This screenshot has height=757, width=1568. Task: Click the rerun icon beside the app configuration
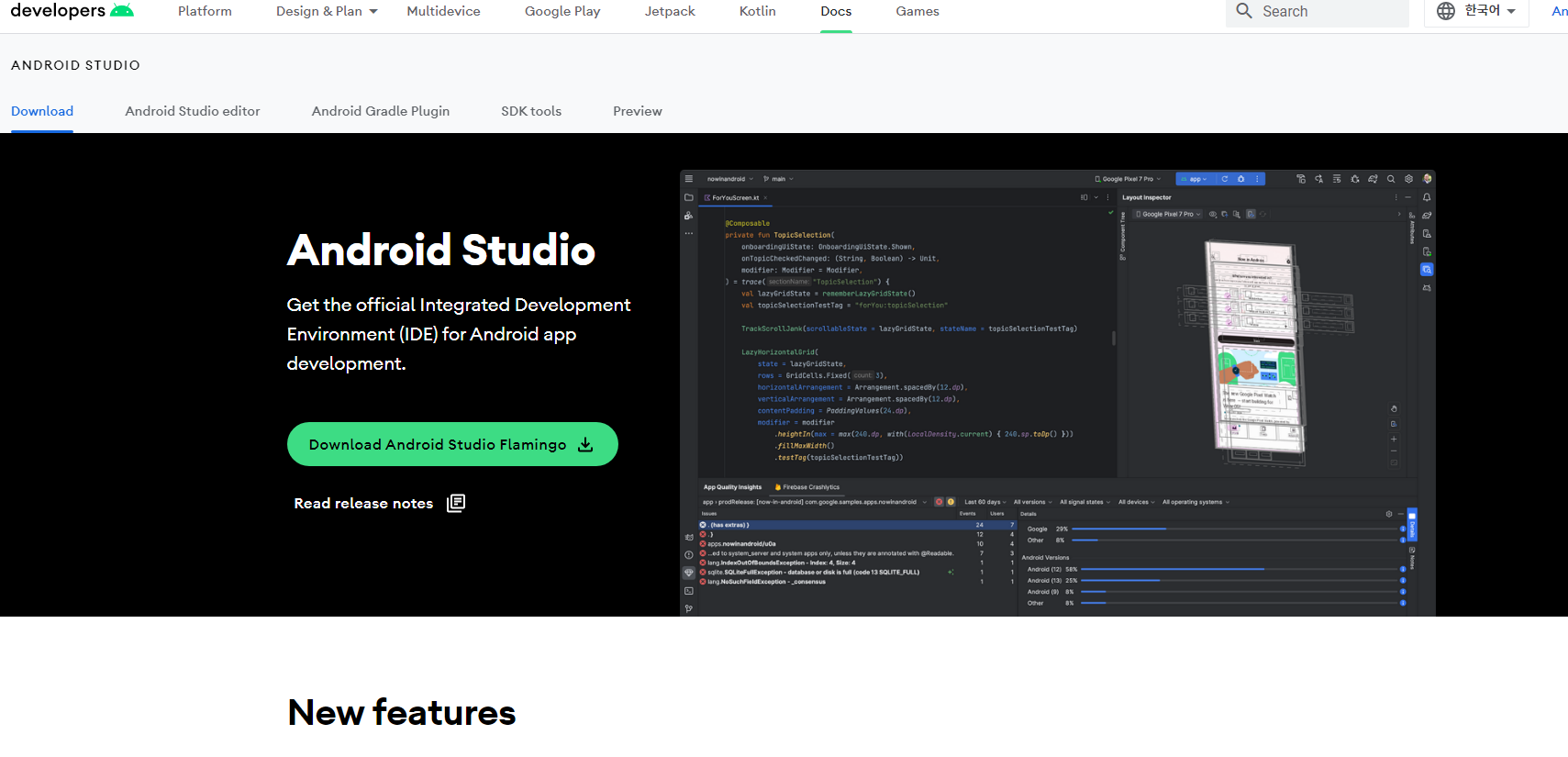point(1224,179)
